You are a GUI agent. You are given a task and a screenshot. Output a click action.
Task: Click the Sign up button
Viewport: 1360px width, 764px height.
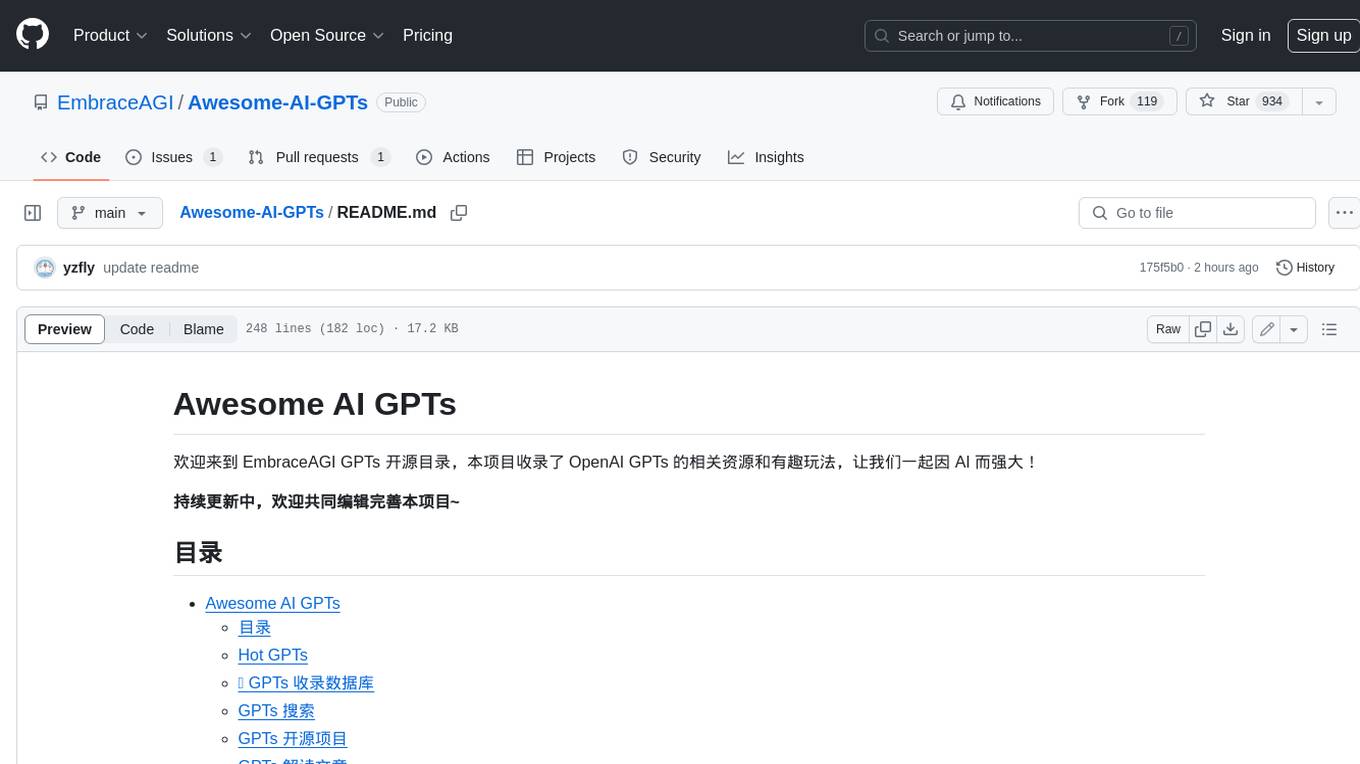(1323, 35)
